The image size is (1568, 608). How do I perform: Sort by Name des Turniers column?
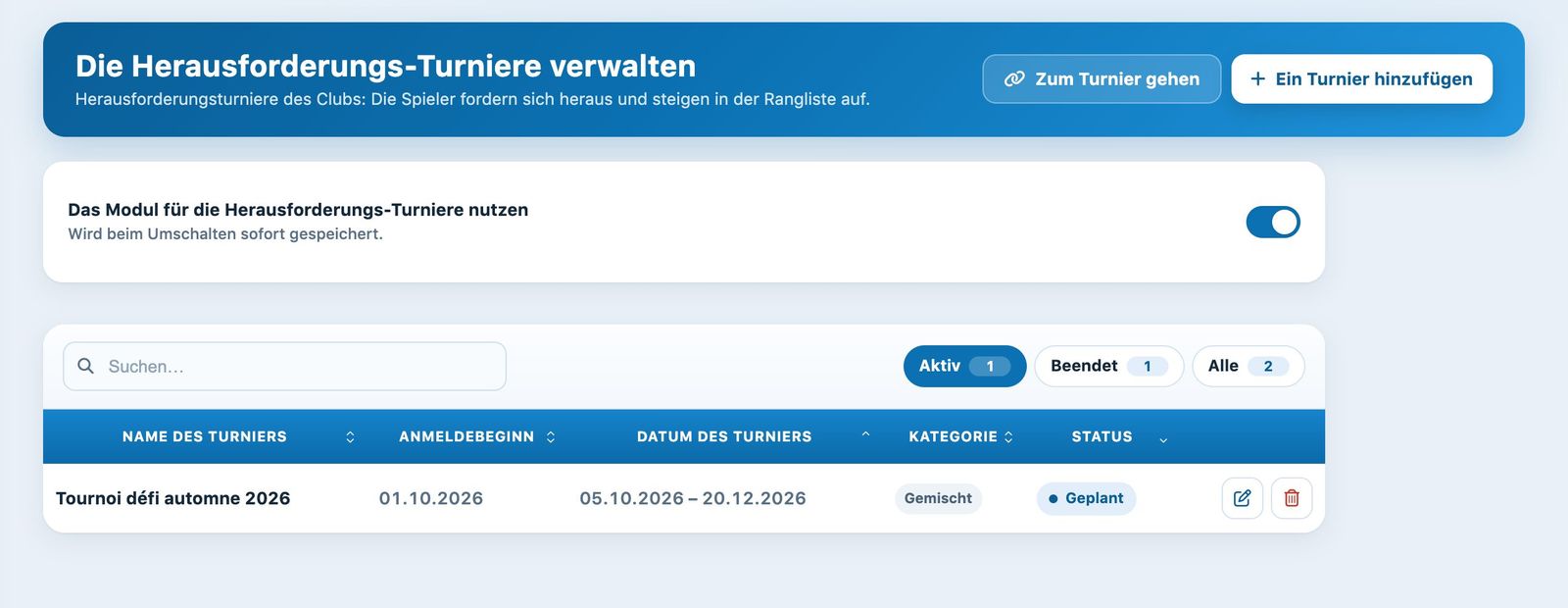coord(205,436)
